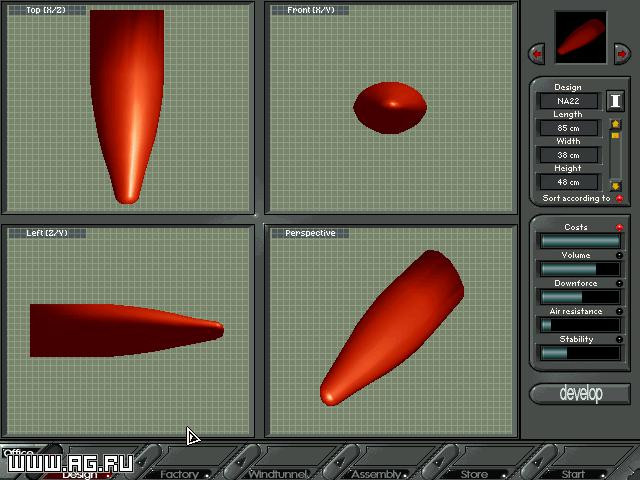Image resolution: width=640 pixels, height=480 pixels.
Task: Click the develop button
Action: click(580, 393)
